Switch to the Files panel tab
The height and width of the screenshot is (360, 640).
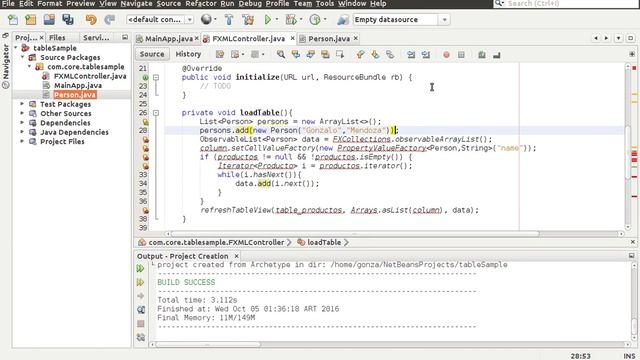pyautogui.click(x=57, y=38)
